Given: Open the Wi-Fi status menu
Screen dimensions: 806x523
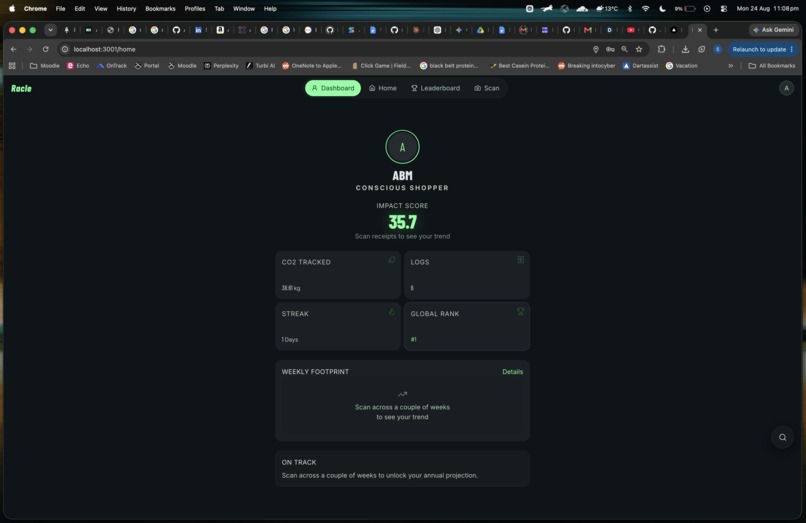Looking at the screenshot, I should 646,9.
